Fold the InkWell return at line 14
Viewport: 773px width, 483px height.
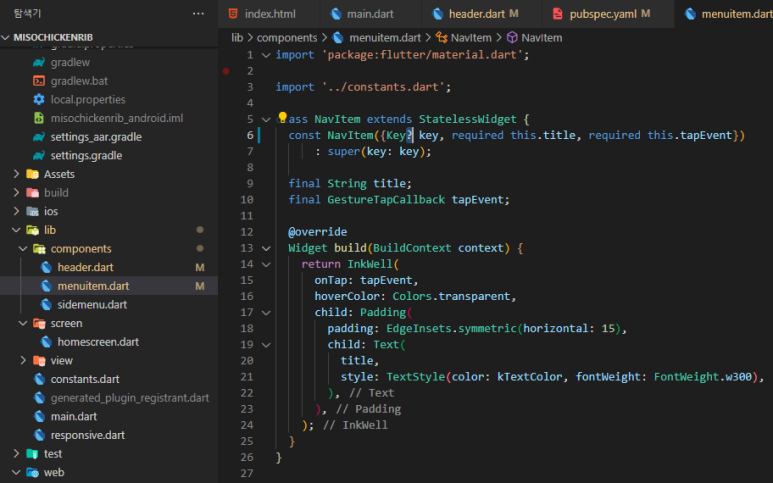(266, 265)
